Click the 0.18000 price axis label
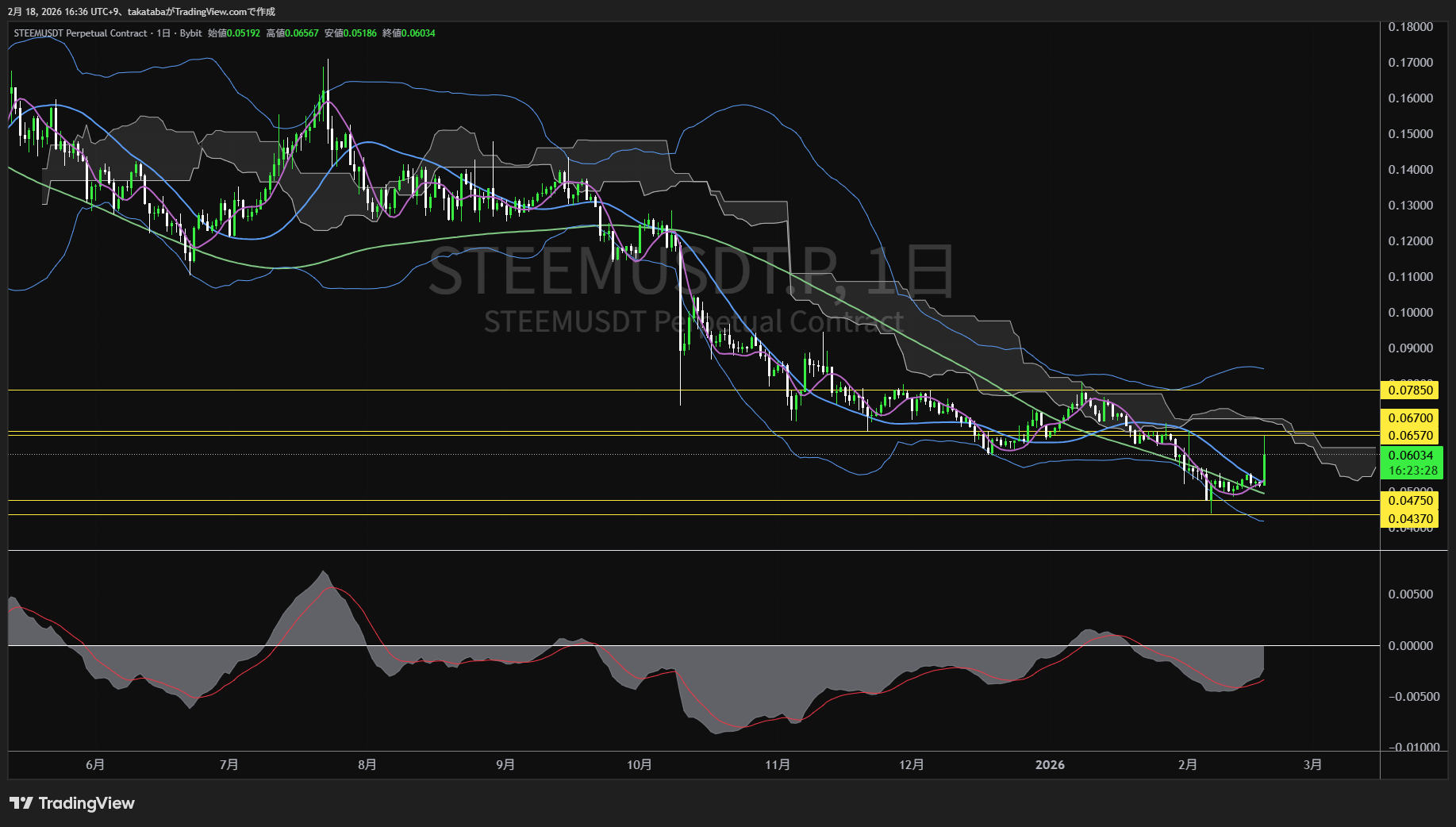The width and height of the screenshot is (1456, 827). coord(1410,27)
